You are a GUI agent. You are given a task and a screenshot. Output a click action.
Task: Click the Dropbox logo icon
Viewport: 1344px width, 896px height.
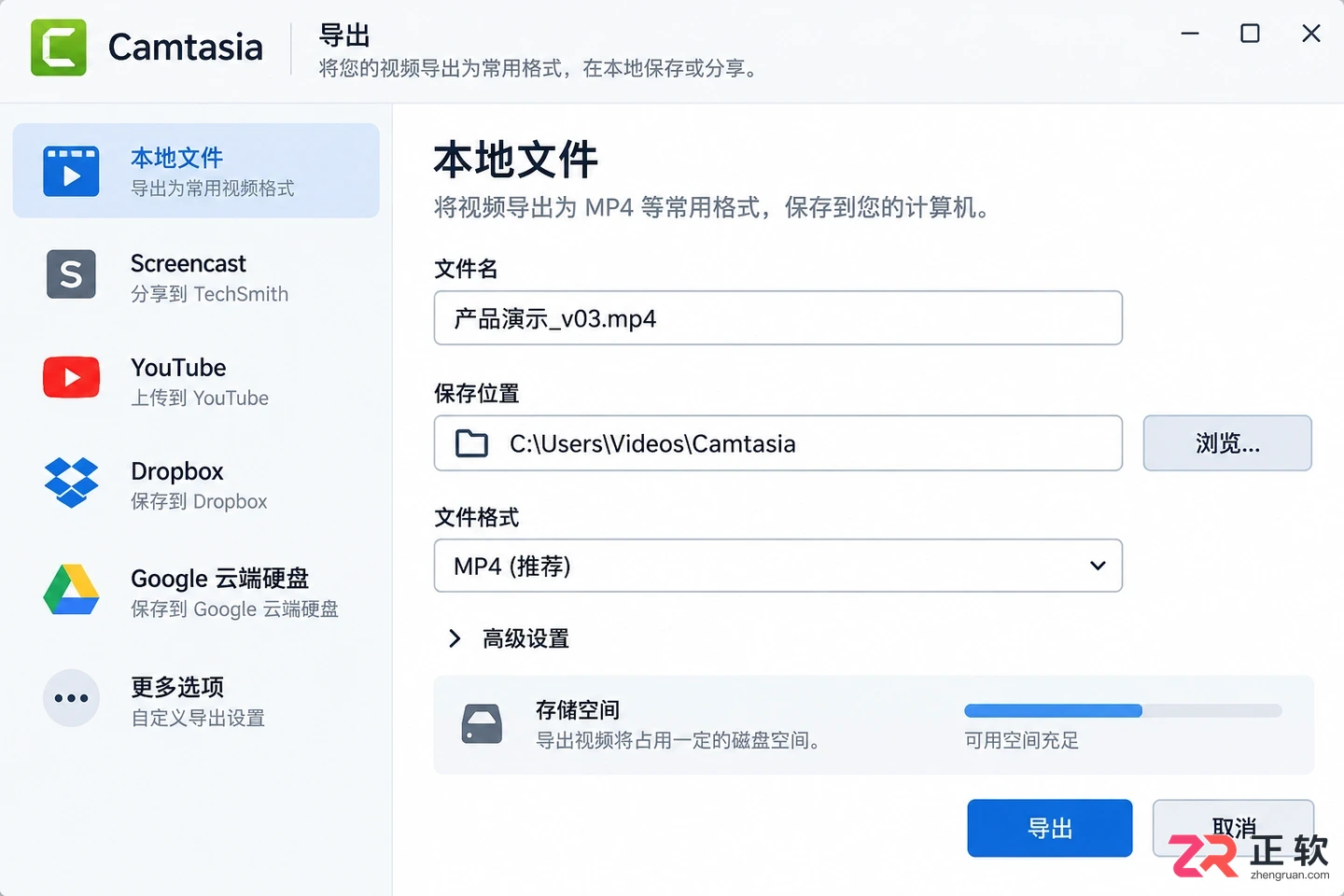pos(71,482)
